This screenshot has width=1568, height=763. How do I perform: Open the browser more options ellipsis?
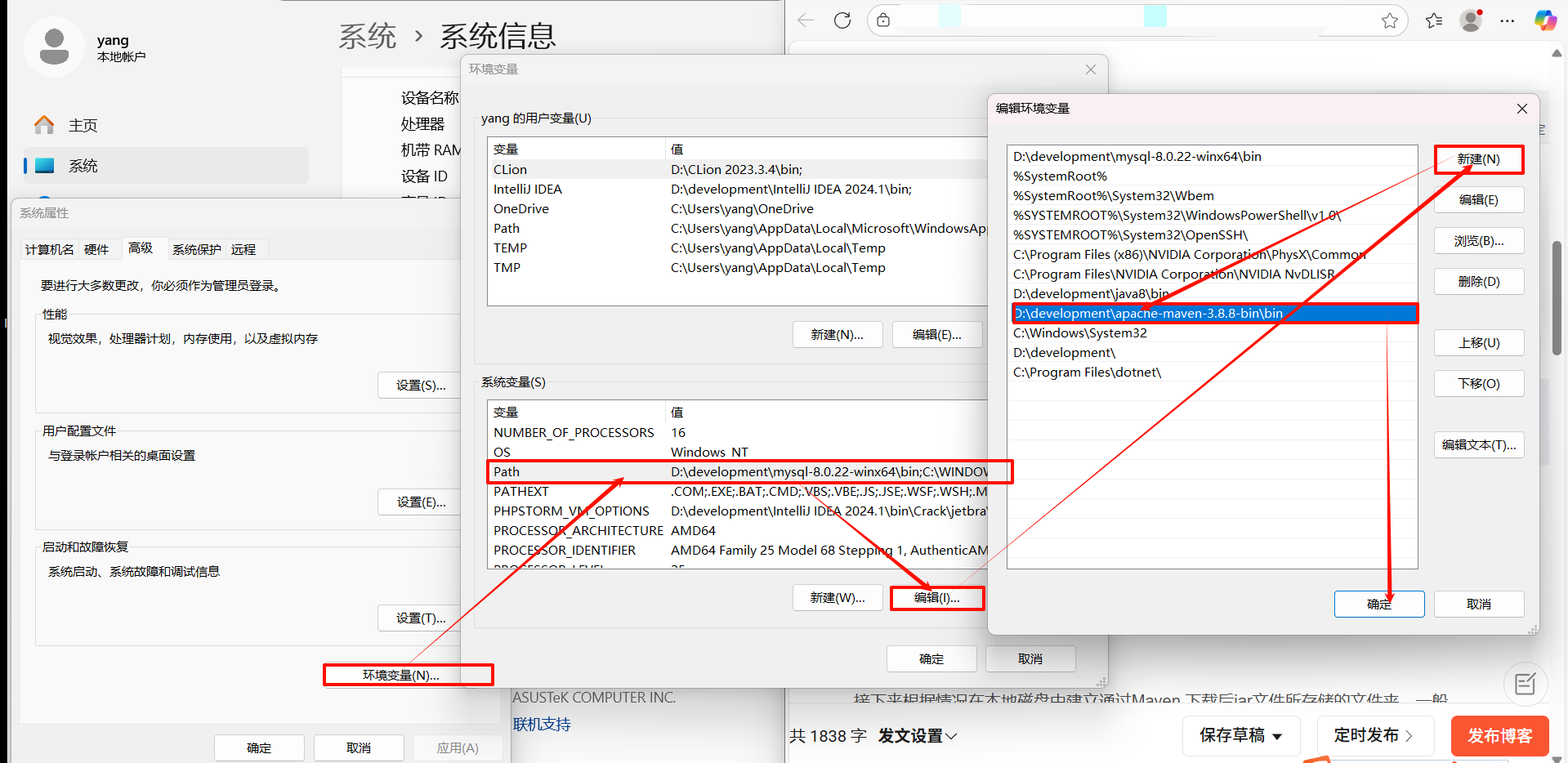pos(1508,20)
